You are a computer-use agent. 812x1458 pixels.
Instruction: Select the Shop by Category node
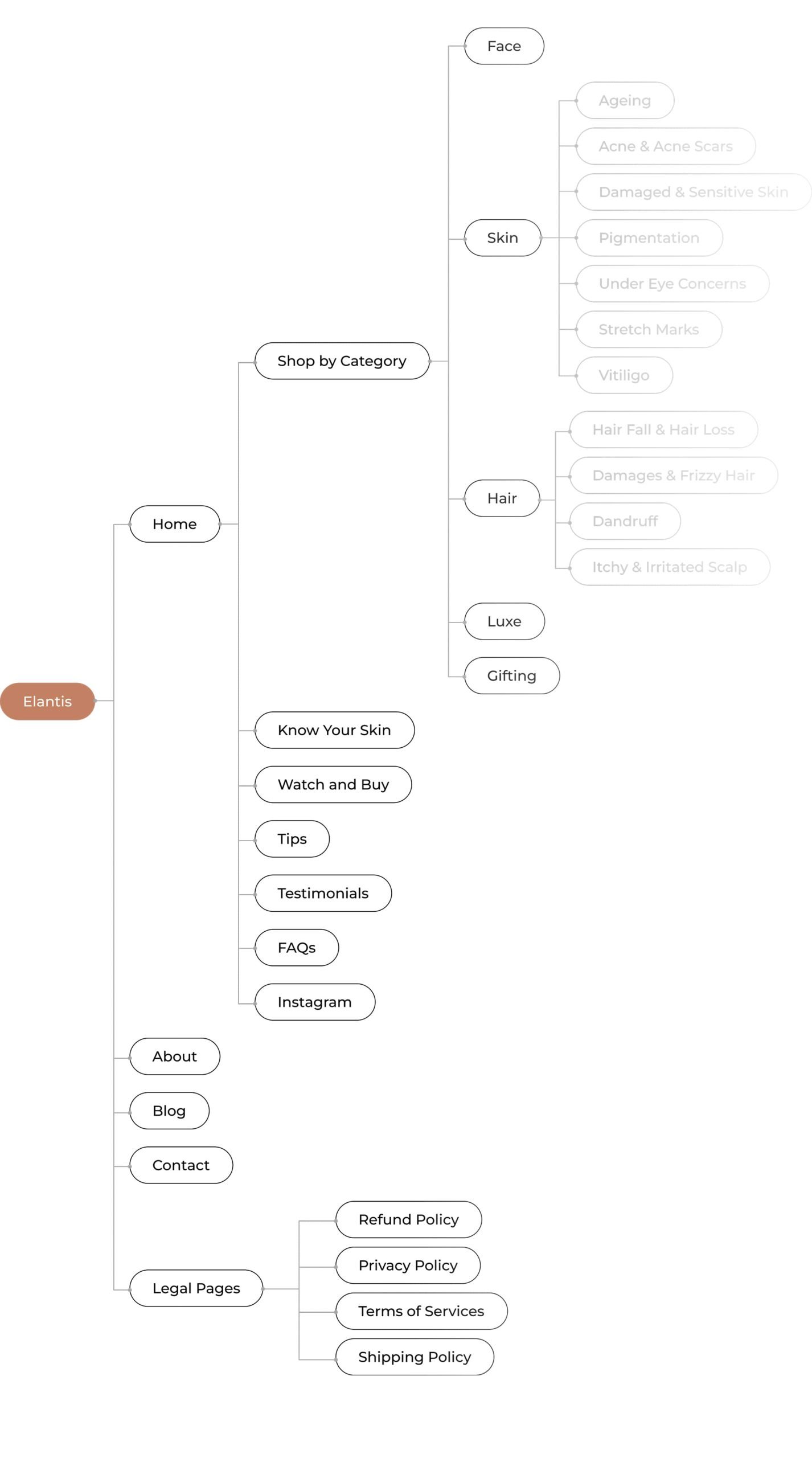[342, 361]
